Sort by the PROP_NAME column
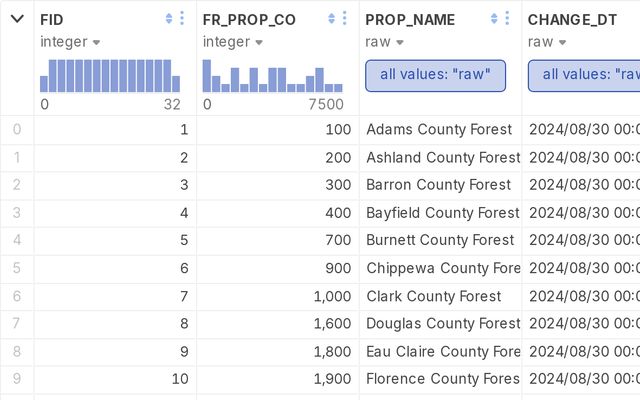The height and width of the screenshot is (400, 640). pos(494,19)
